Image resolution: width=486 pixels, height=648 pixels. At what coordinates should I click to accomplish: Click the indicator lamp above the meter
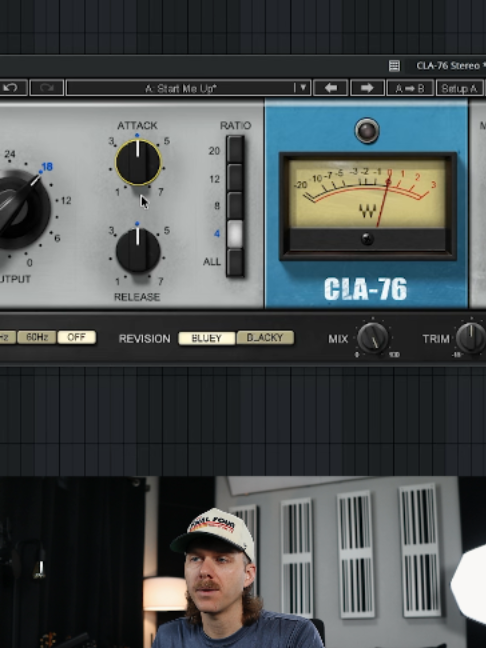coord(367,131)
